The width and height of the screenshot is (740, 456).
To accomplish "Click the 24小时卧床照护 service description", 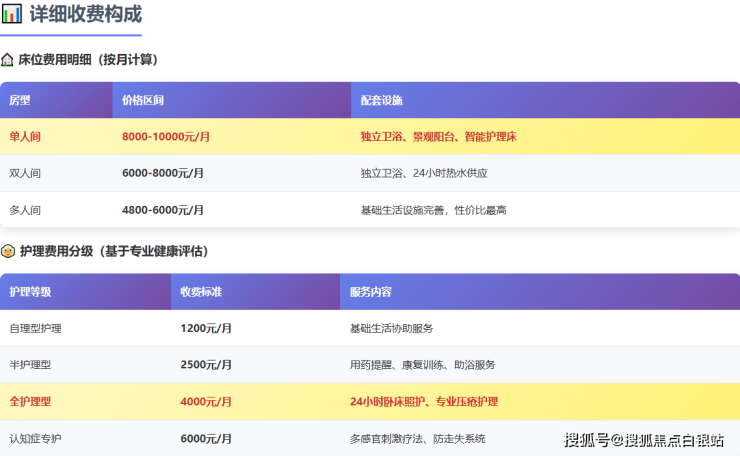I will coord(389,402).
